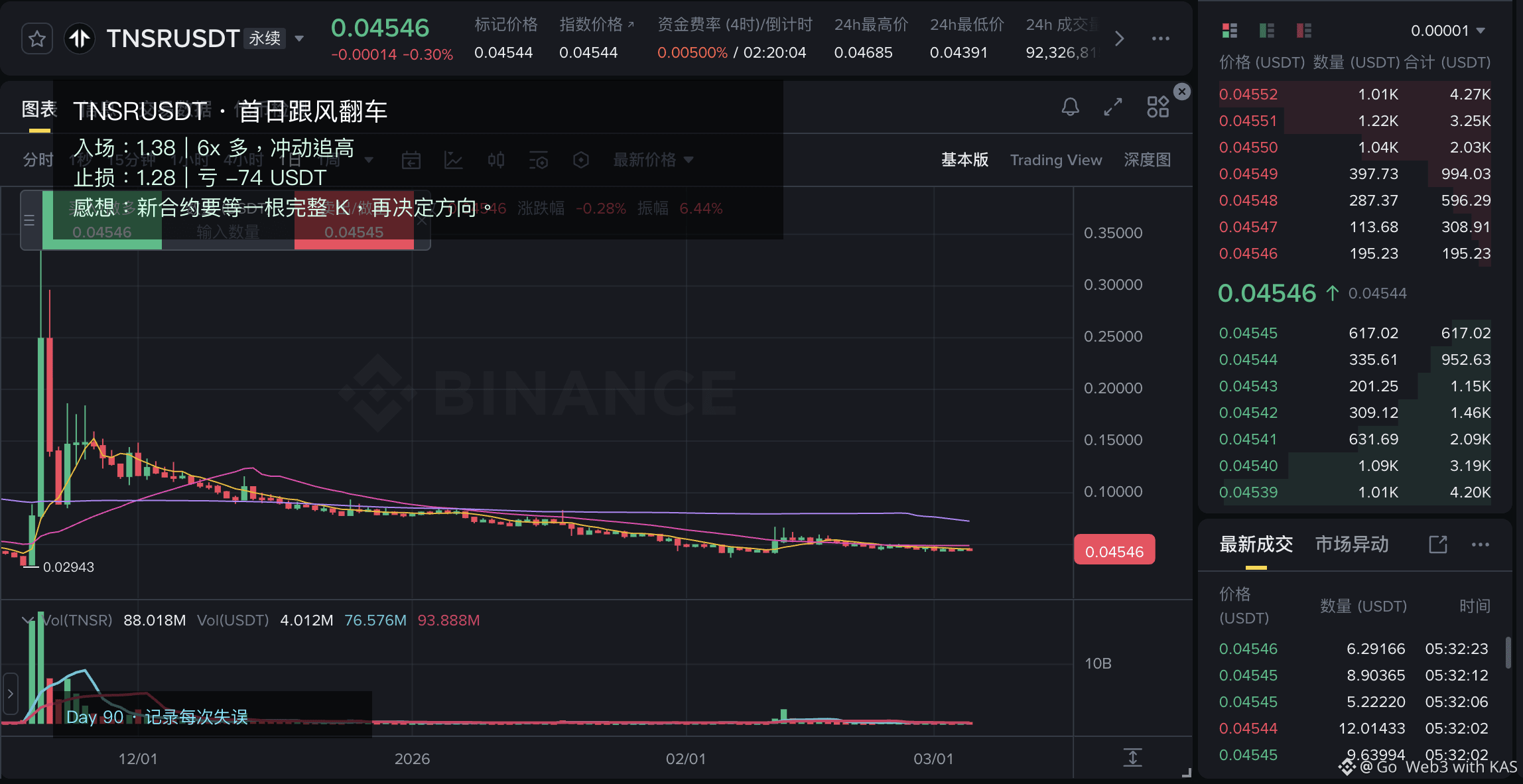This screenshot has height=784, width=1523.
Task: Select the 市场异动 market movers tab
Action: click(x=1352, y=545)
